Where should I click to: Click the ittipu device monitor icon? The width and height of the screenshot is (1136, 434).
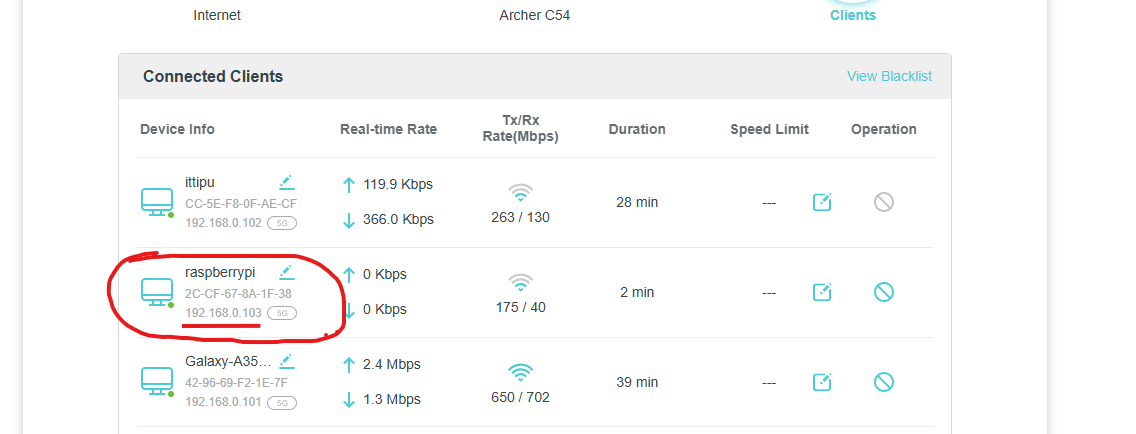pos(157,202)
